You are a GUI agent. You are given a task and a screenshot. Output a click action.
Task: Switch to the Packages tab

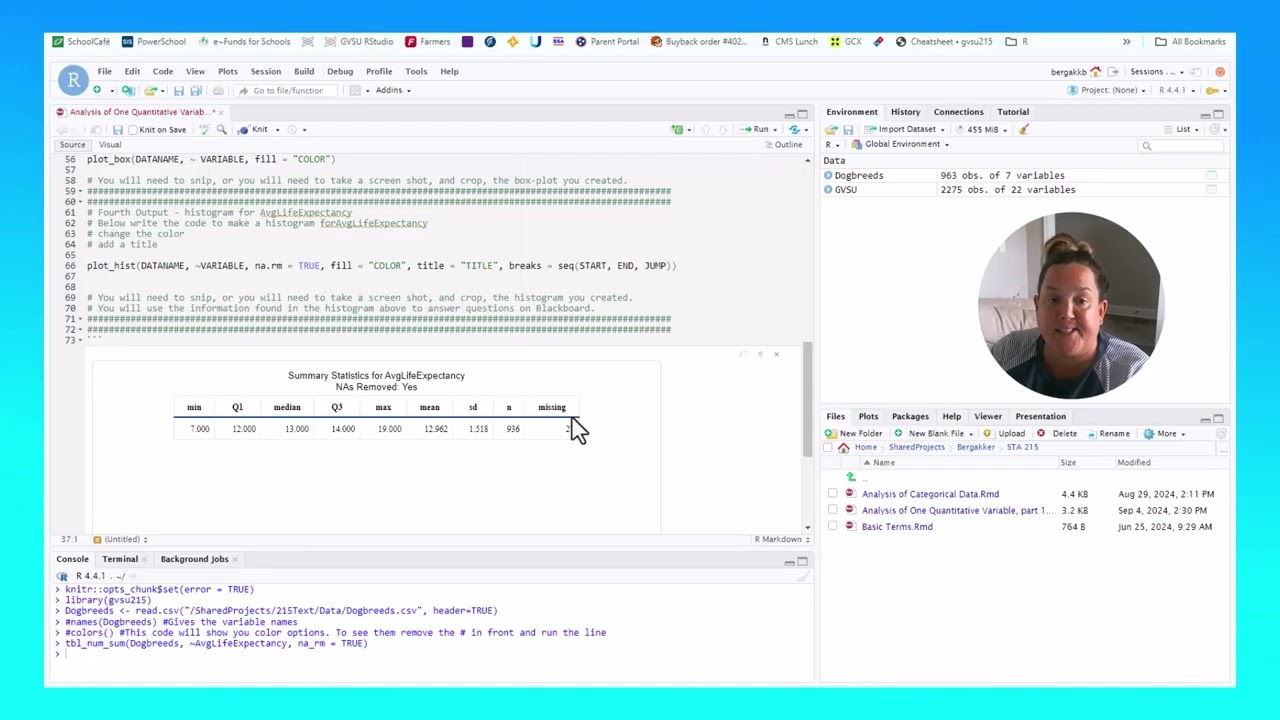tap(910, 416)
